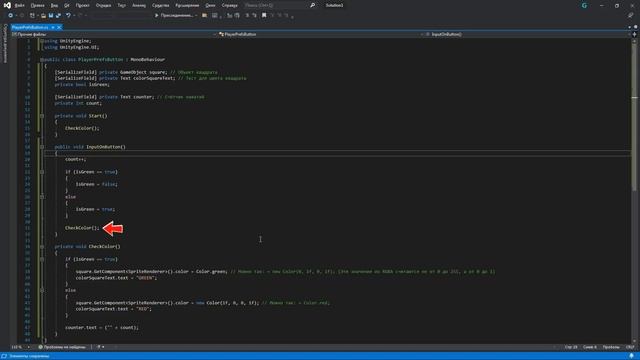Open the Анализ menu
The width and height of the screenshot is (640, 360).
pos(139,5)
